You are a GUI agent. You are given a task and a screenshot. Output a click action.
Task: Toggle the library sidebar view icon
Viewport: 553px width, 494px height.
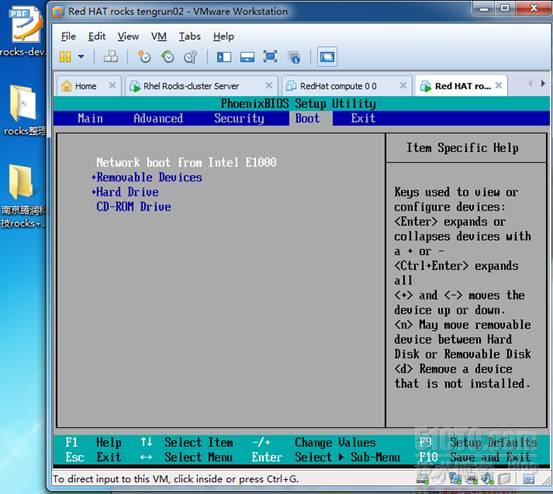[x=224, y=57]
